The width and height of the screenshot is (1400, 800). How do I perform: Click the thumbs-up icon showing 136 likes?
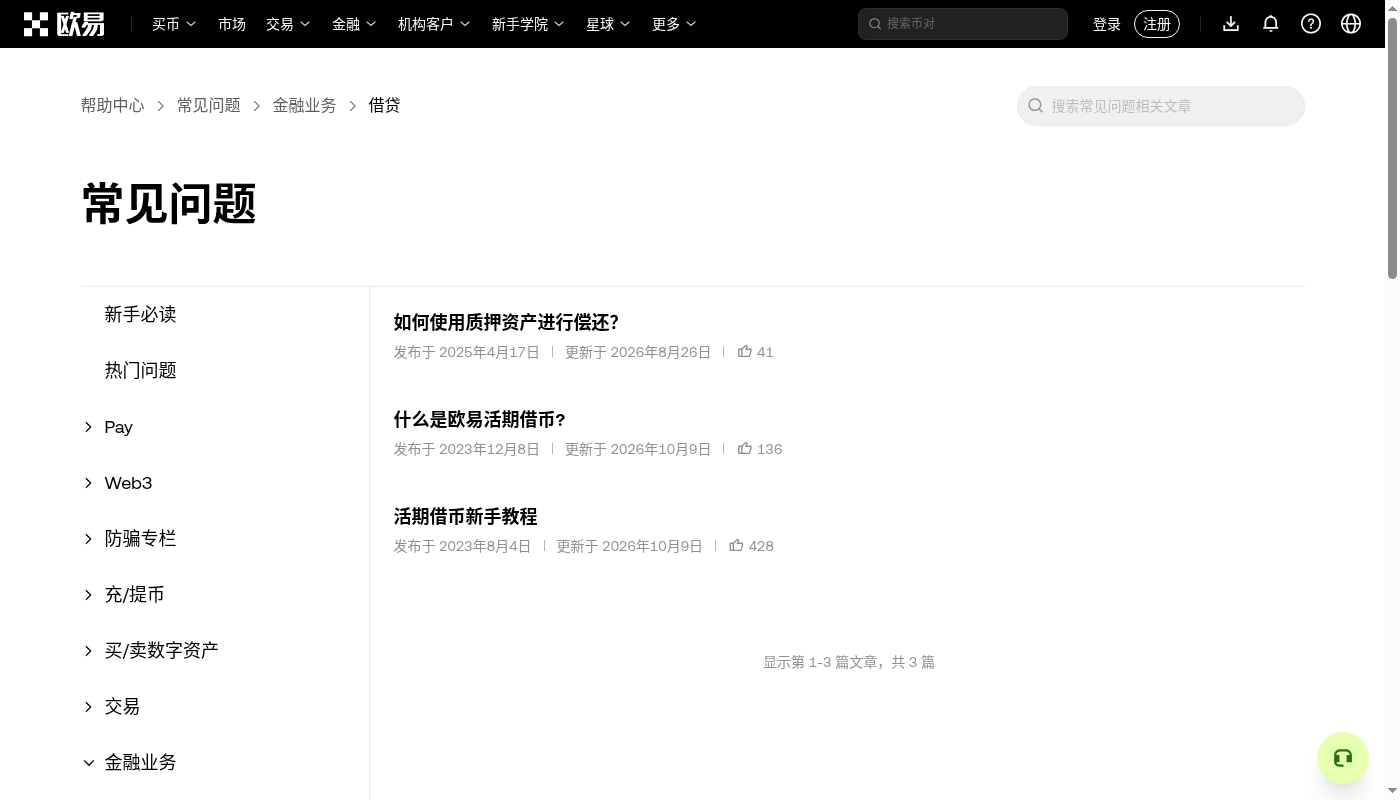click(745, 448)
